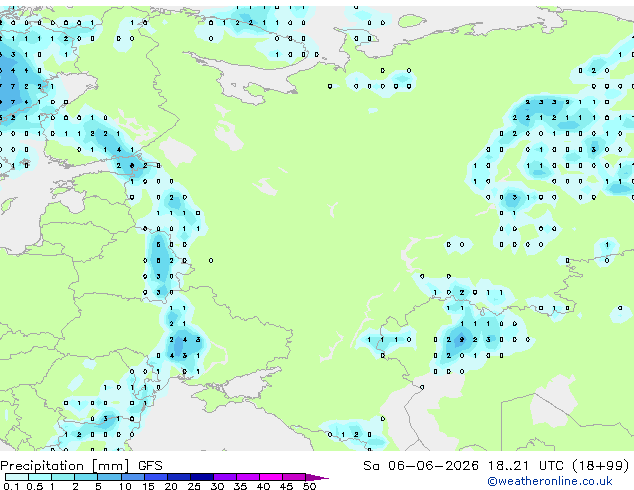Screen dimensions: 634x490
Task: Pick the above-50 mm arrow legend tip
Action: point(317,477)
